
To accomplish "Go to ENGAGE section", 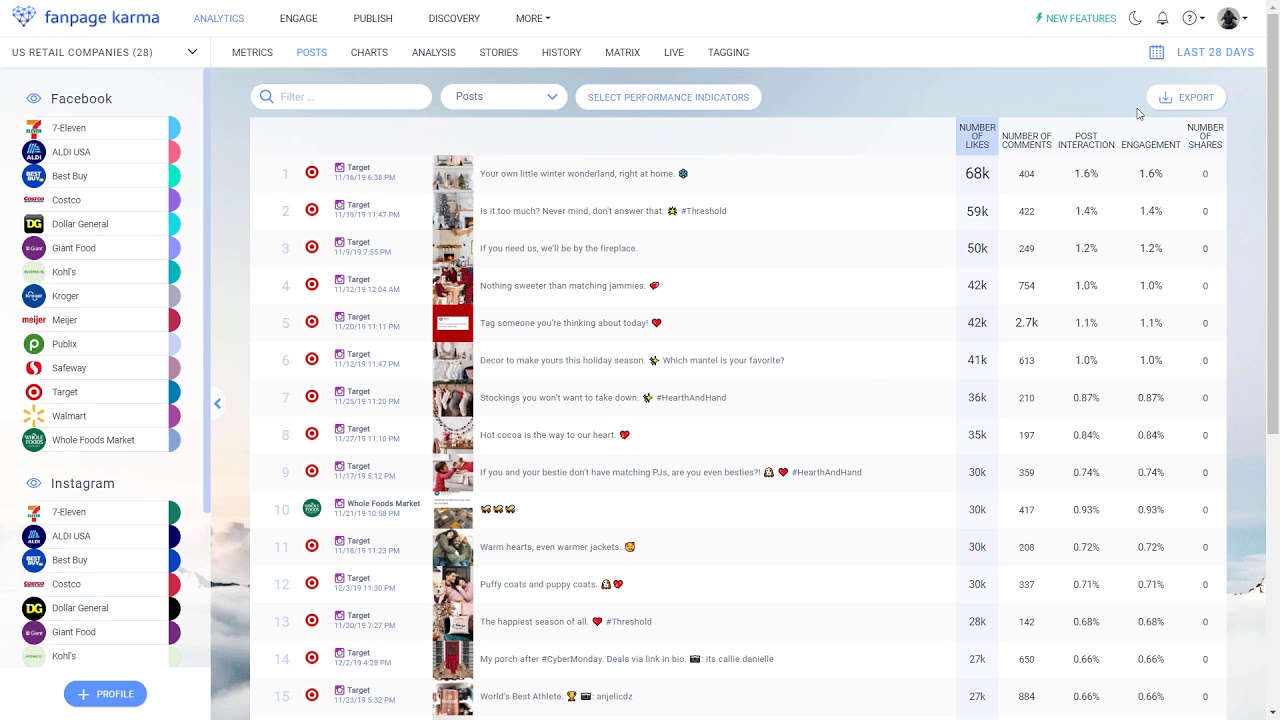I will pyautogui.click(x=298, y=18).
